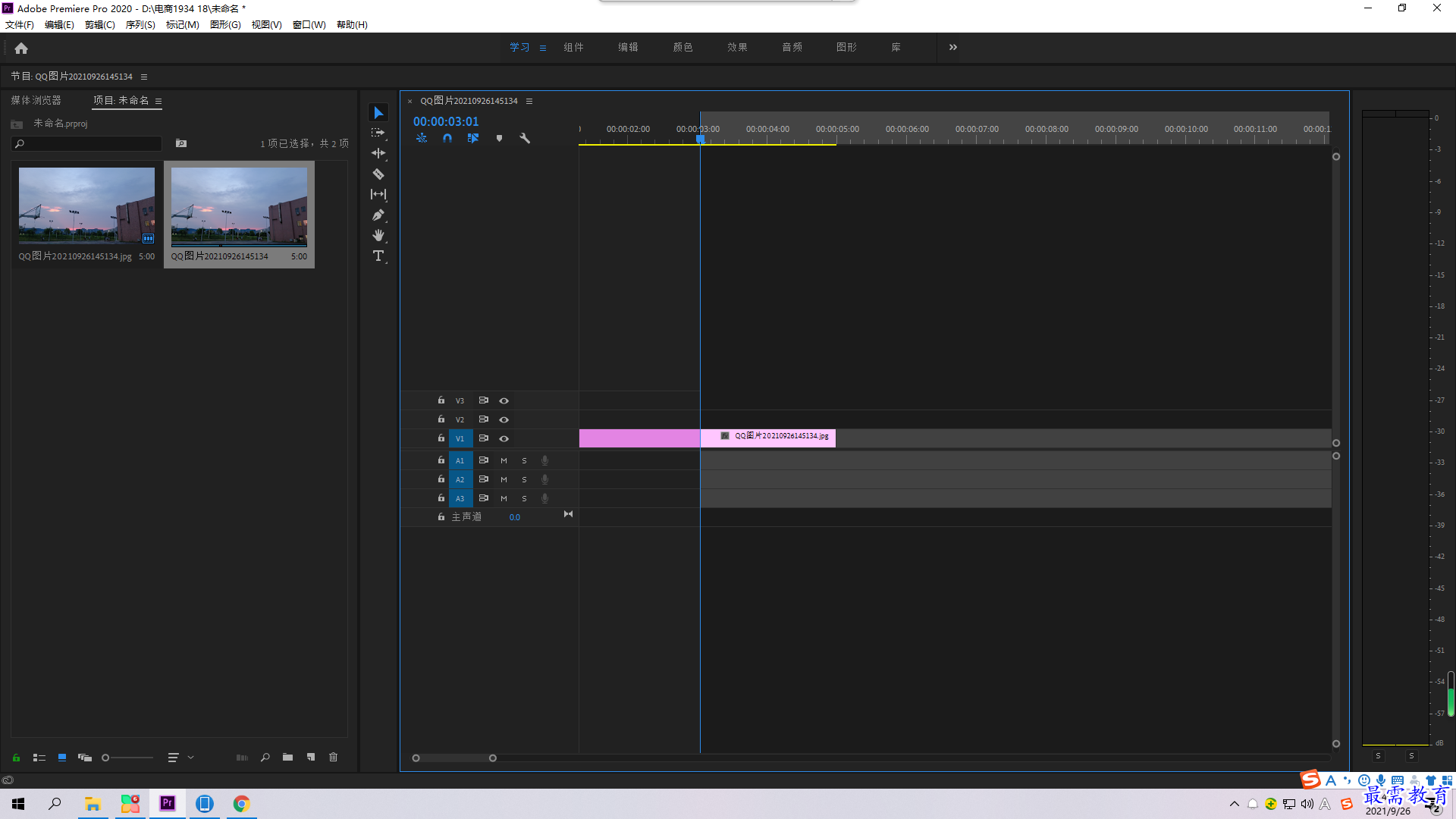Open Windows Start menu

pos(18,804)
